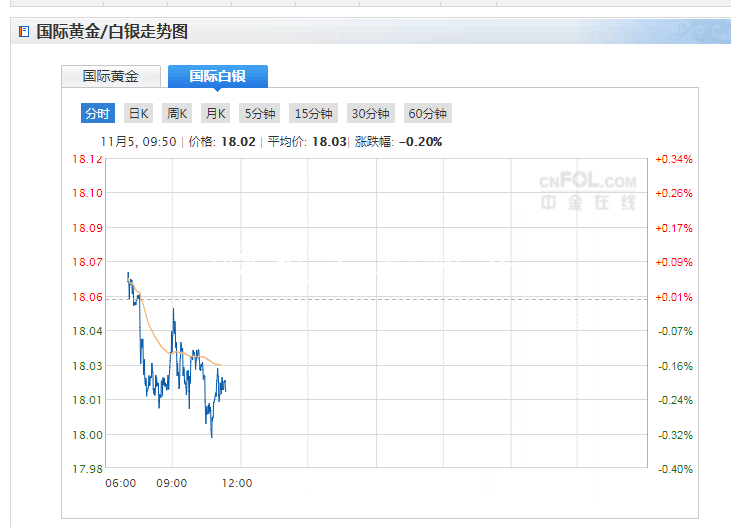Choose the 分时 chart view
Viewport: 731px width, 527px height.
click(x=98, y=113)
